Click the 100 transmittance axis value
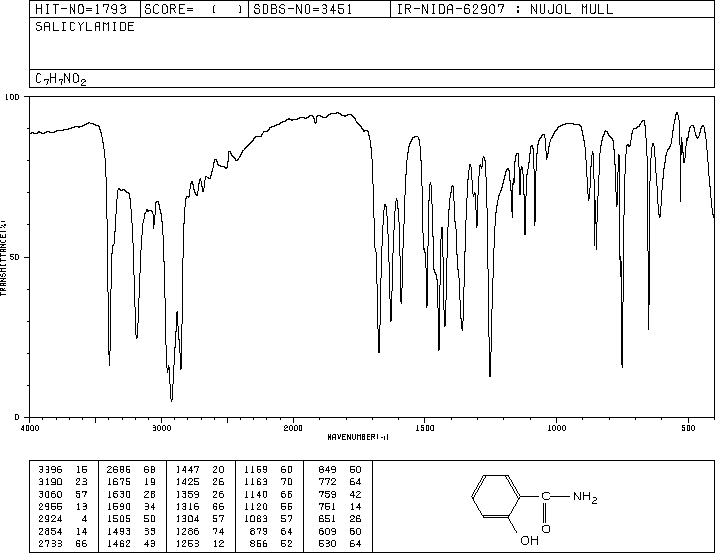 click(13, 98)
